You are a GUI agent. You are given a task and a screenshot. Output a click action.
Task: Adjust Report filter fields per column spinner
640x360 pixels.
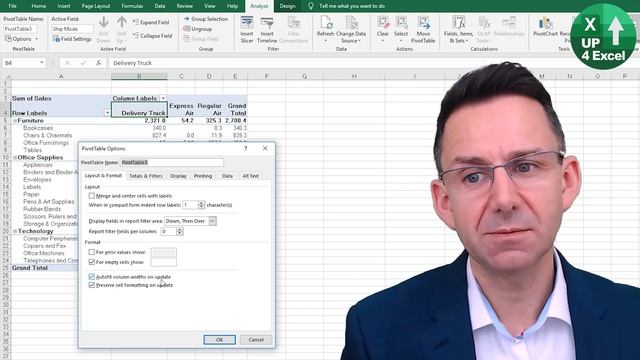tap(180, 231)
